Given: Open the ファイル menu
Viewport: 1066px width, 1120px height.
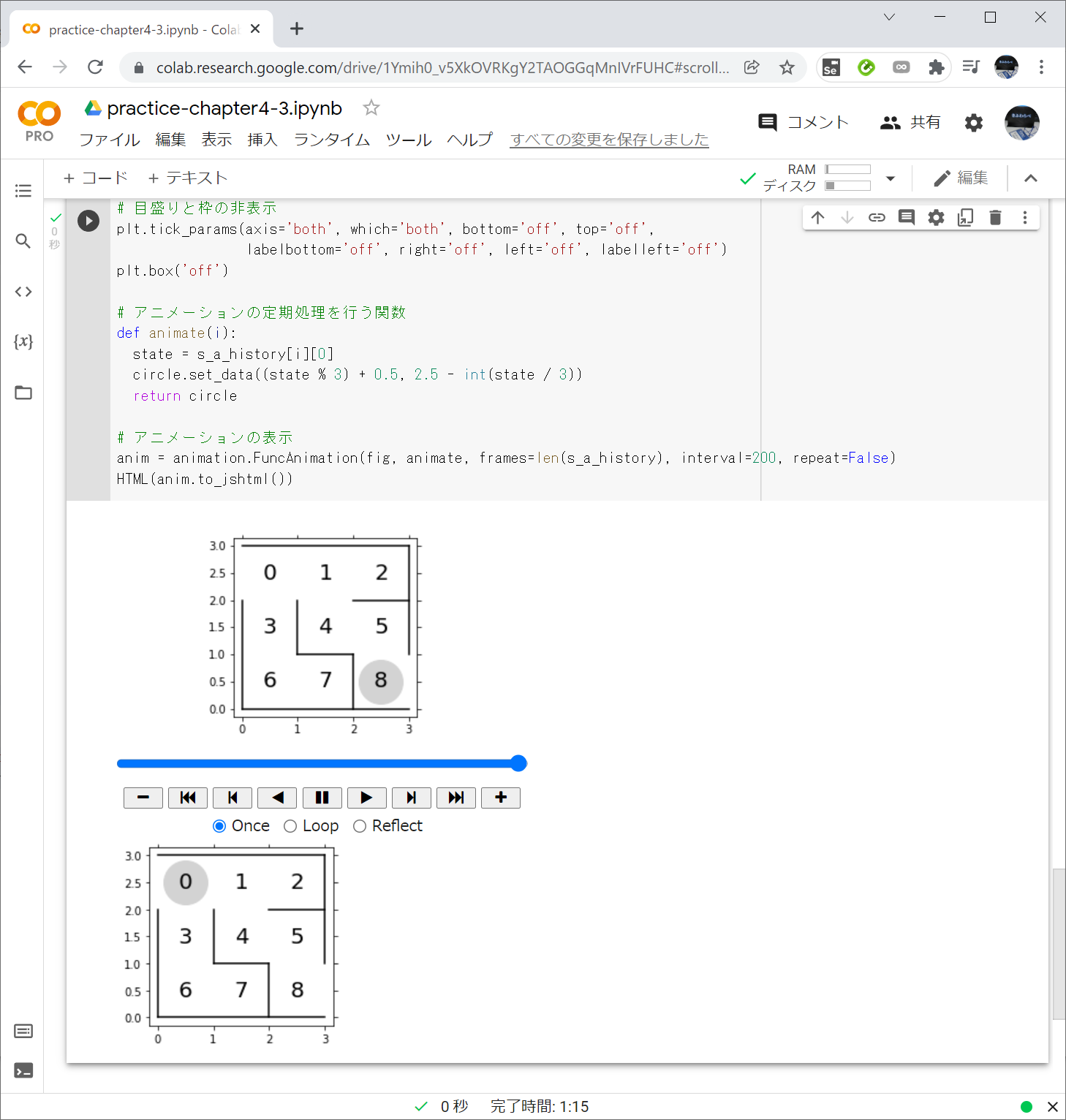Looking at the screenshot, I should 110,140.
